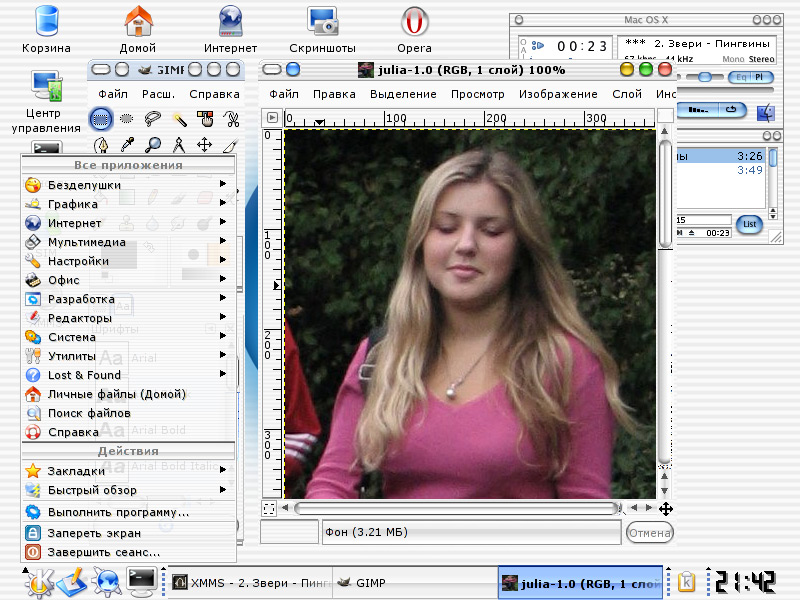The image size is (800, 600).
Task: Toggle repeat mode in XMMS
Action: tap(732, 110)
